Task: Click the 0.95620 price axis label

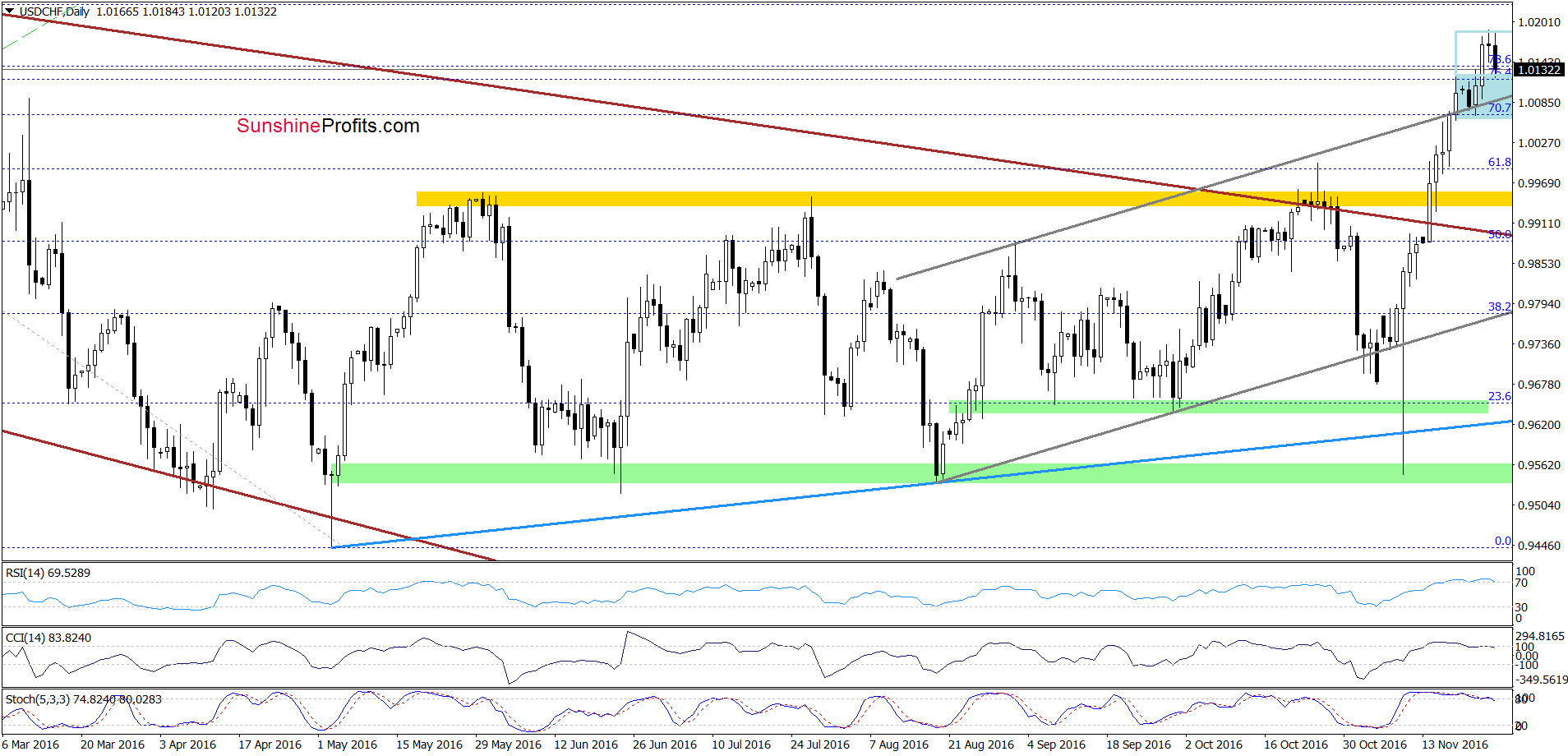Action: pos(1539,465)
